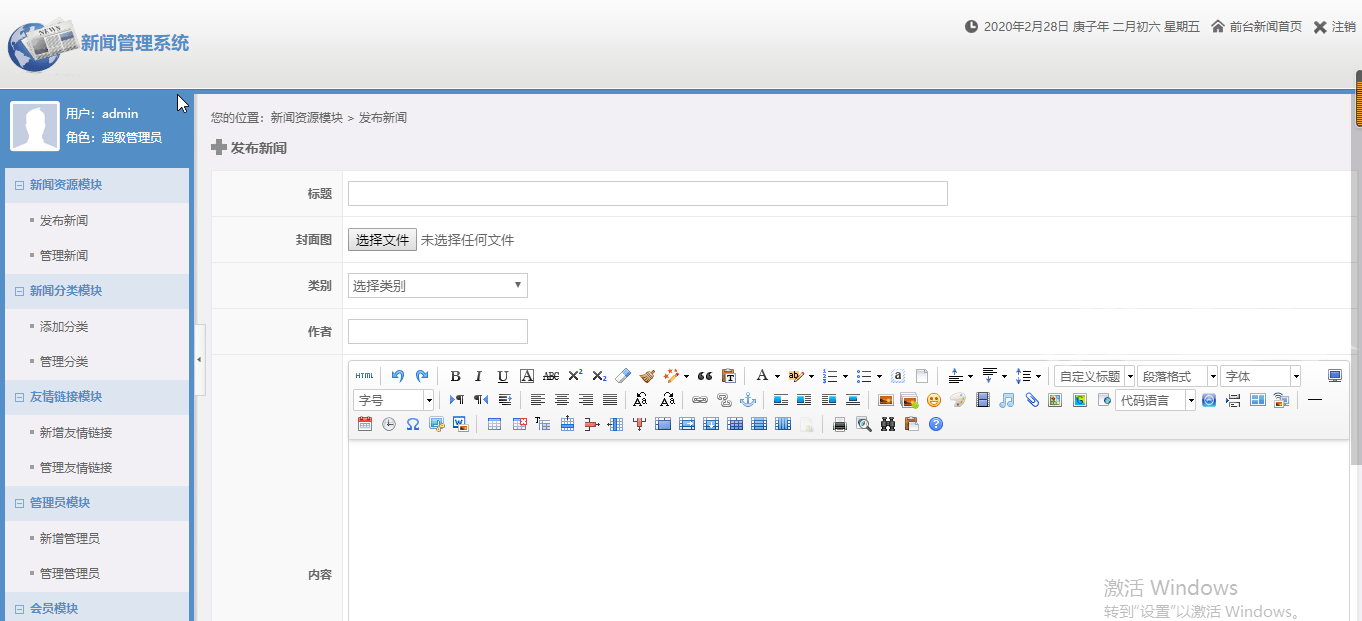Click the special character omega icon
The image size is (1362, 621).
pos(412,424)
